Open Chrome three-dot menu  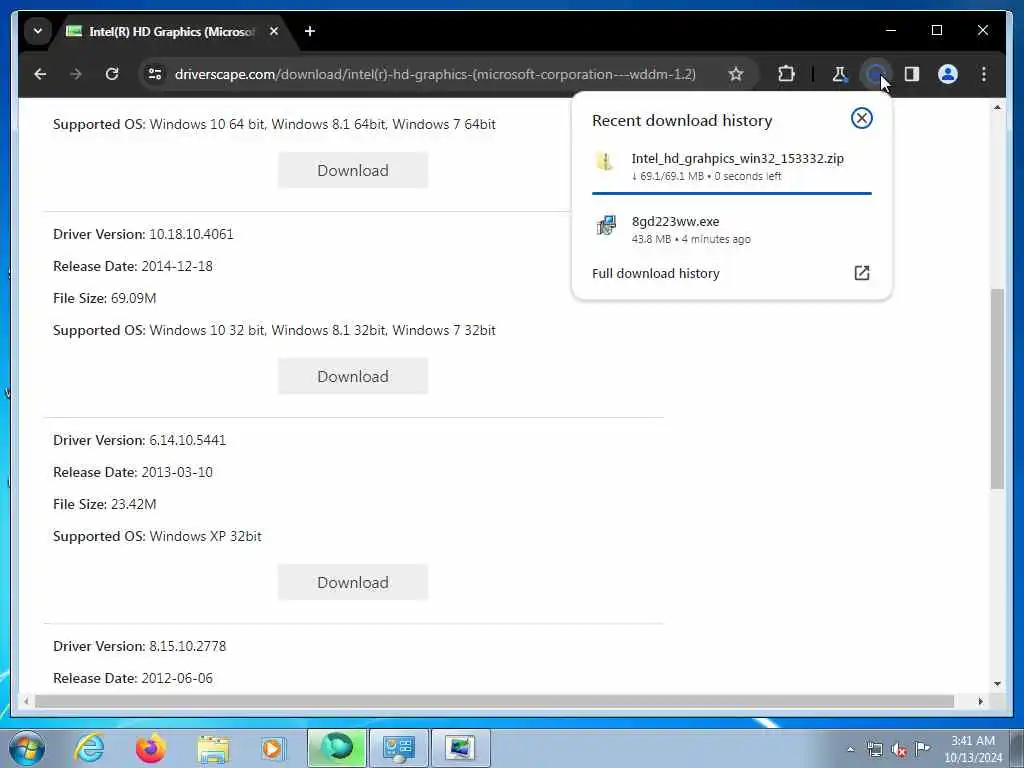point(984,74)
